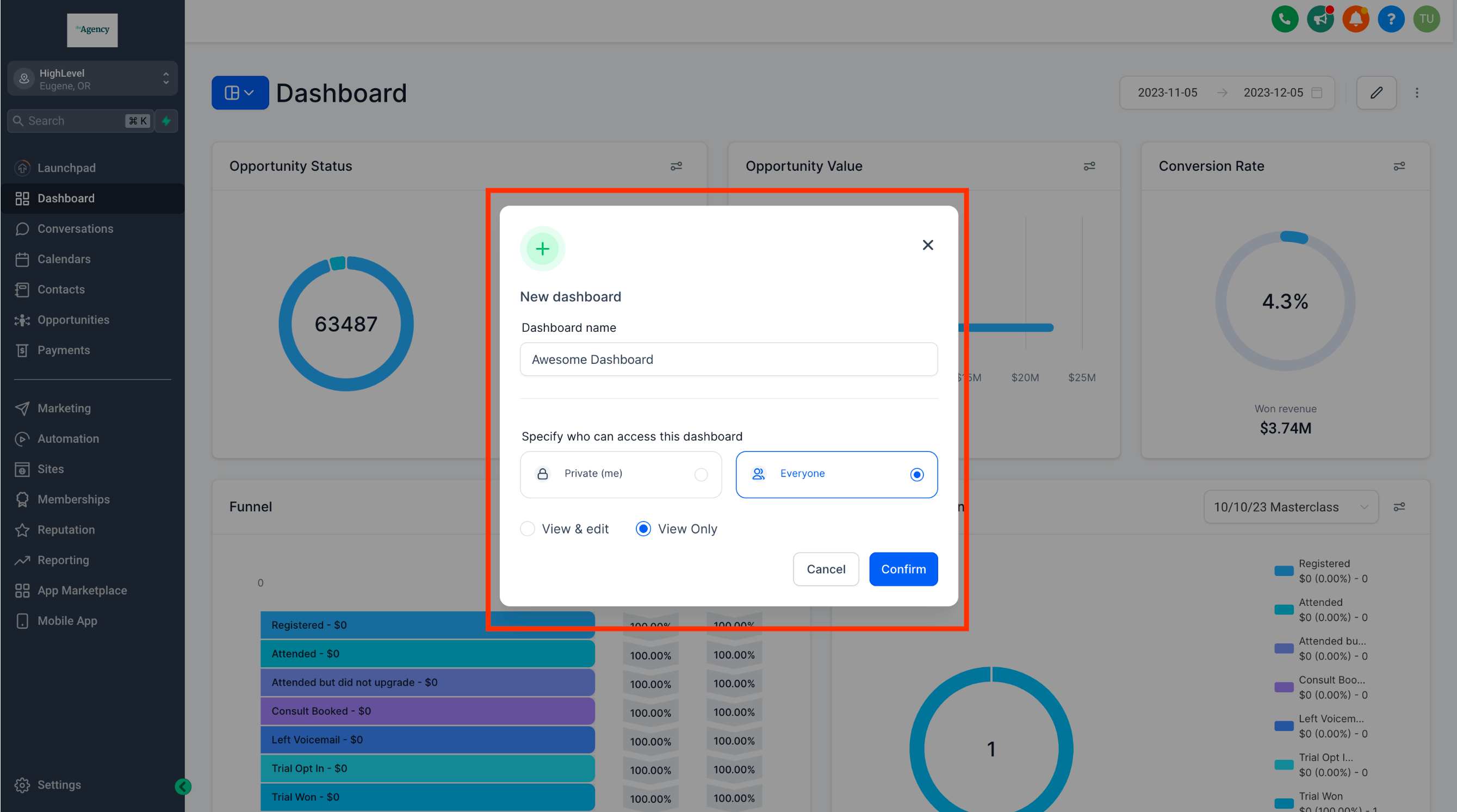Open Opportunities in sidebar
The image size is (1457, 812).
click(x=92, y=320)
